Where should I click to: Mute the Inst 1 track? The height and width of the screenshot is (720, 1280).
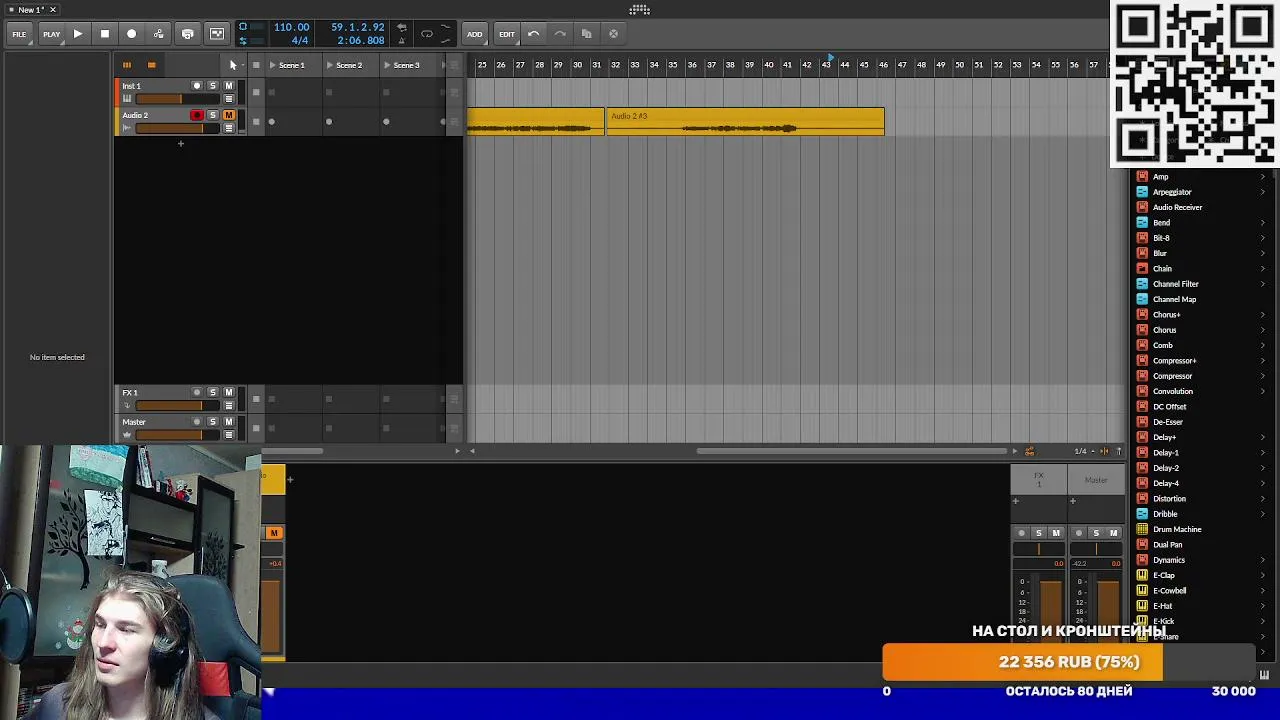click(228, 86)
